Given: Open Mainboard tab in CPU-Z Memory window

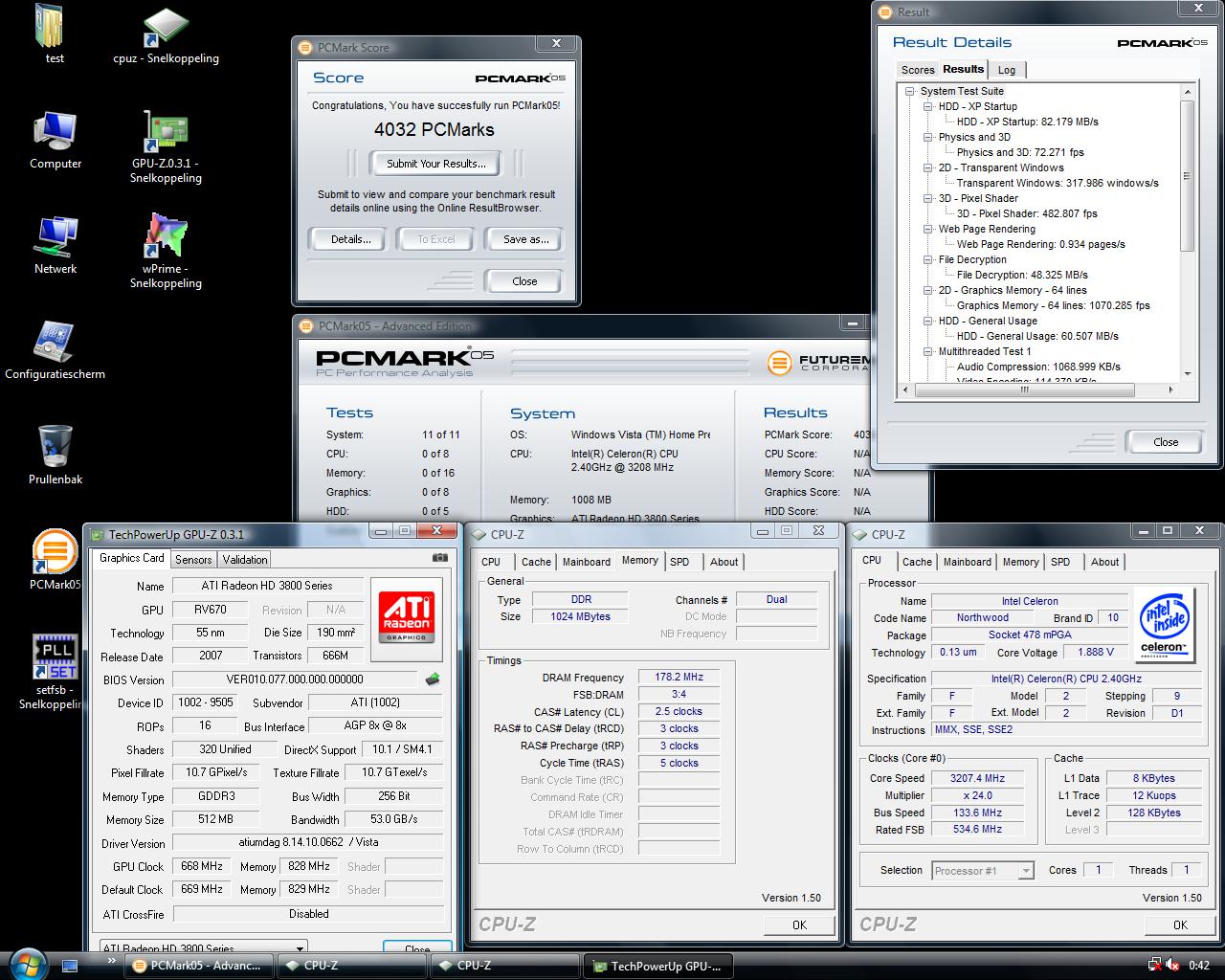Looking at the screenshot, I should 586,562.
